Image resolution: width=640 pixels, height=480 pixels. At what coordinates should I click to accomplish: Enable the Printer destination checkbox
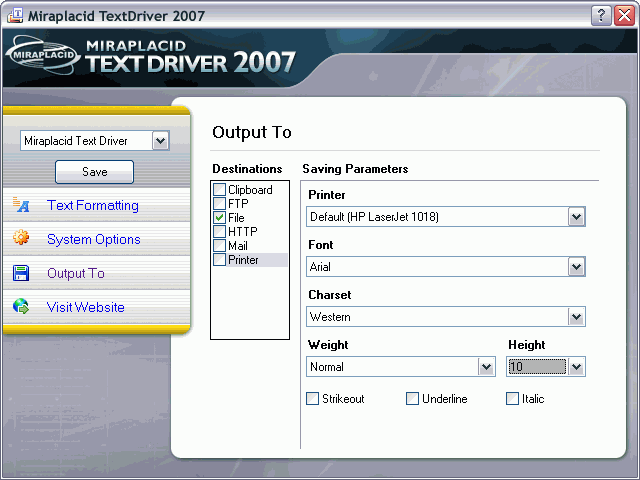tap(220, 260)
